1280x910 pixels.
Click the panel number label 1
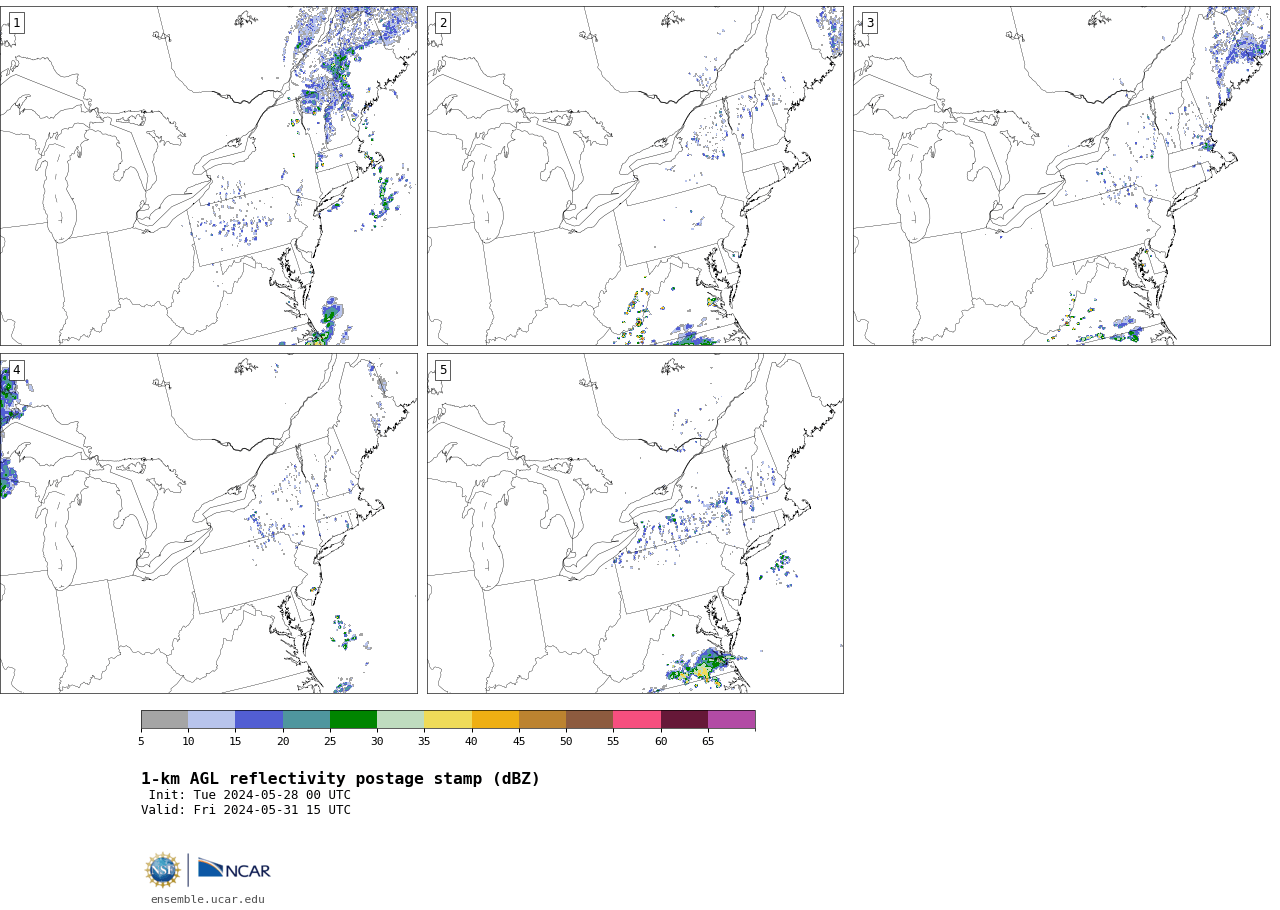[16, 23]
